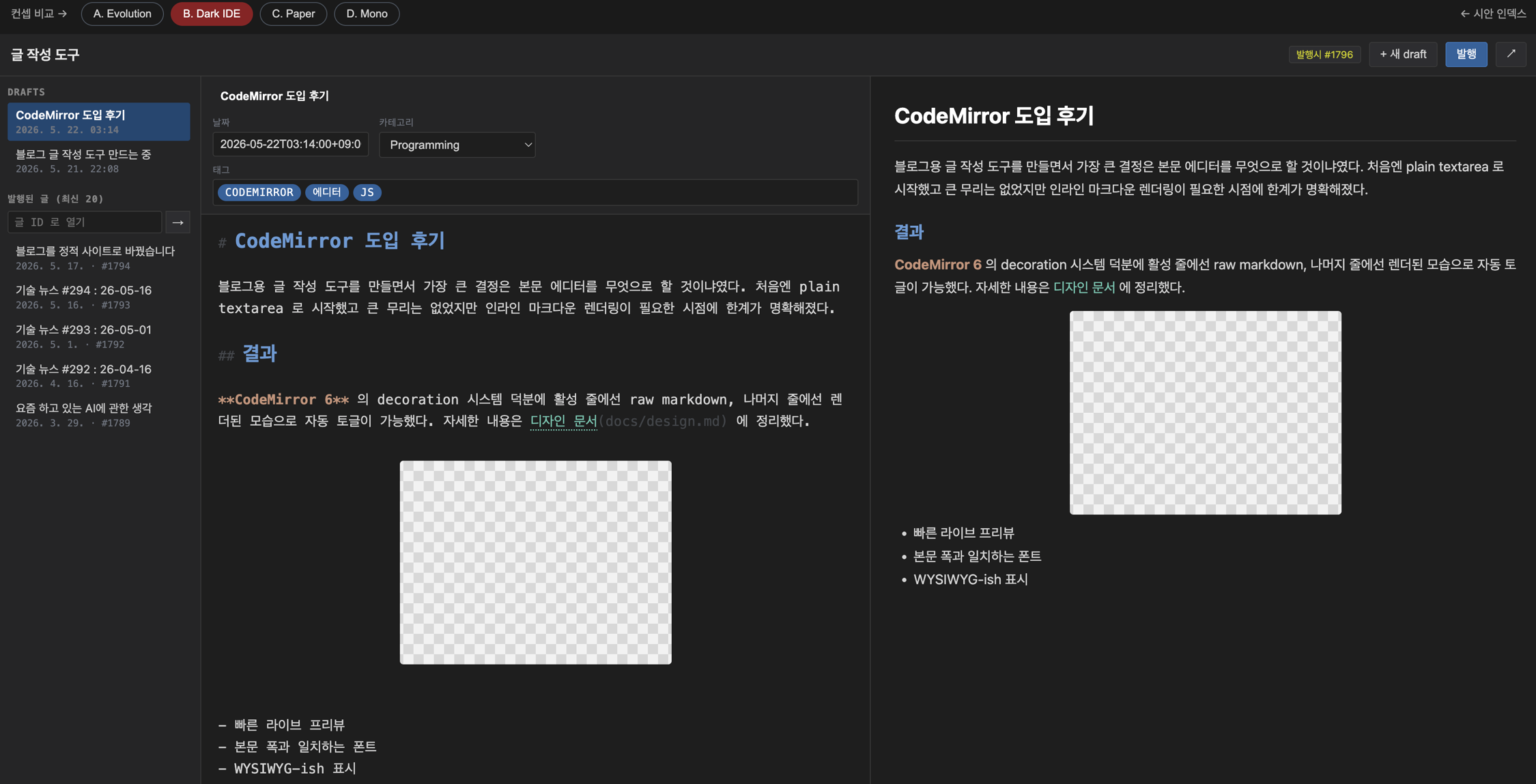Switch to the A. Evolution concept tab
This screenshot has height=784, width=1536.
122,14
